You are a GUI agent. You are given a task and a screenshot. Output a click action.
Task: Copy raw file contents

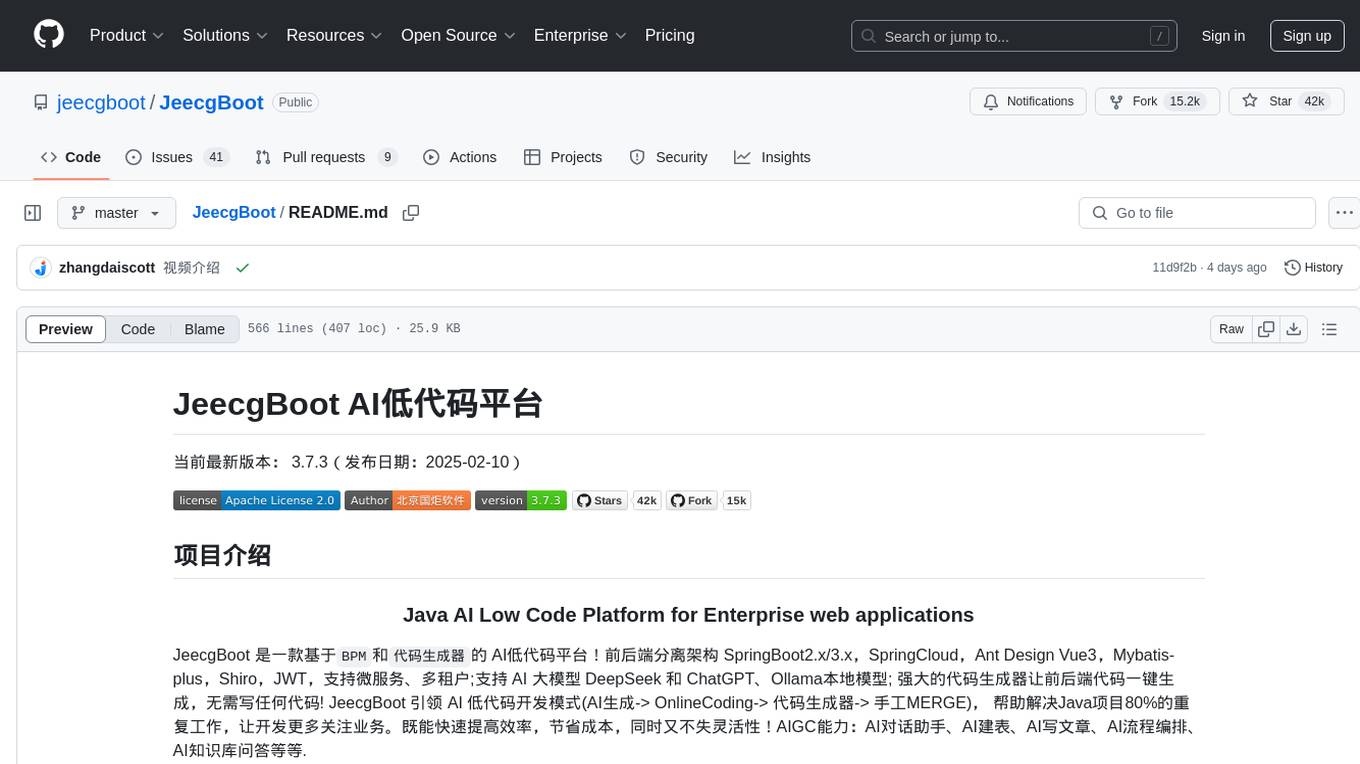(x=1266, y=329)
